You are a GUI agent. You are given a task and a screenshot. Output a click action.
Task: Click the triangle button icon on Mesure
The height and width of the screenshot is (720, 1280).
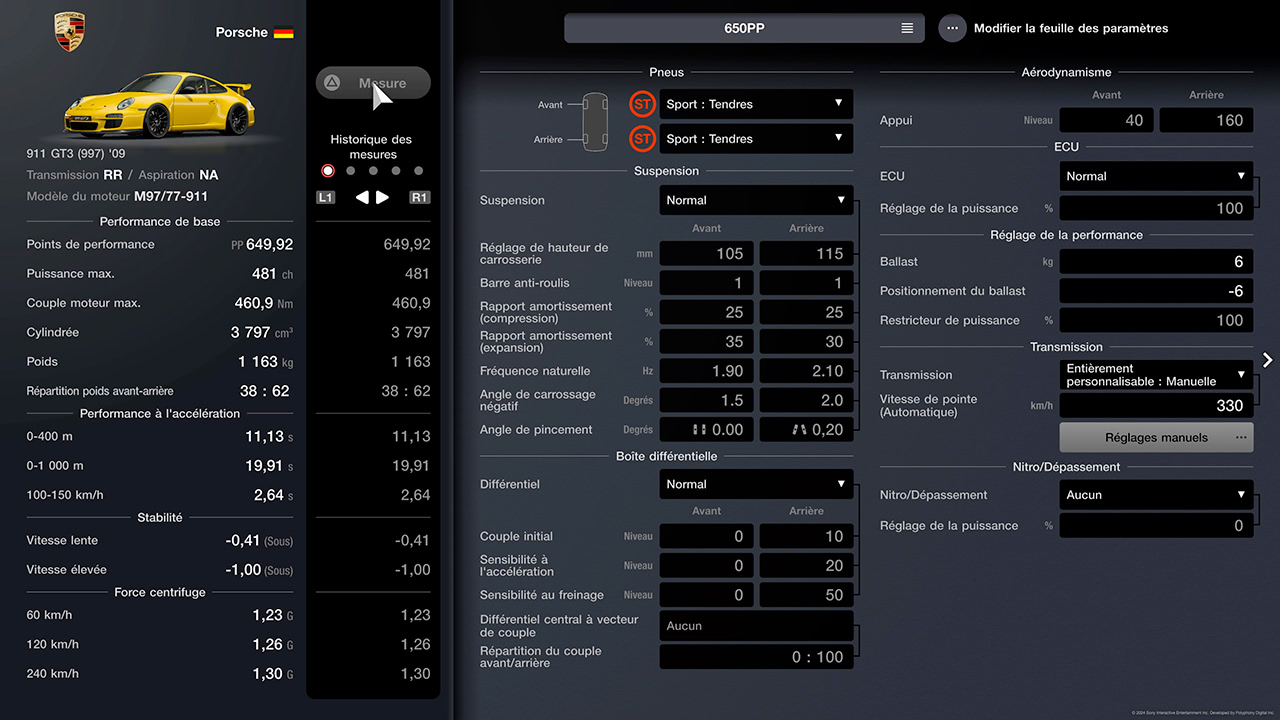click(x=333, y=83)
